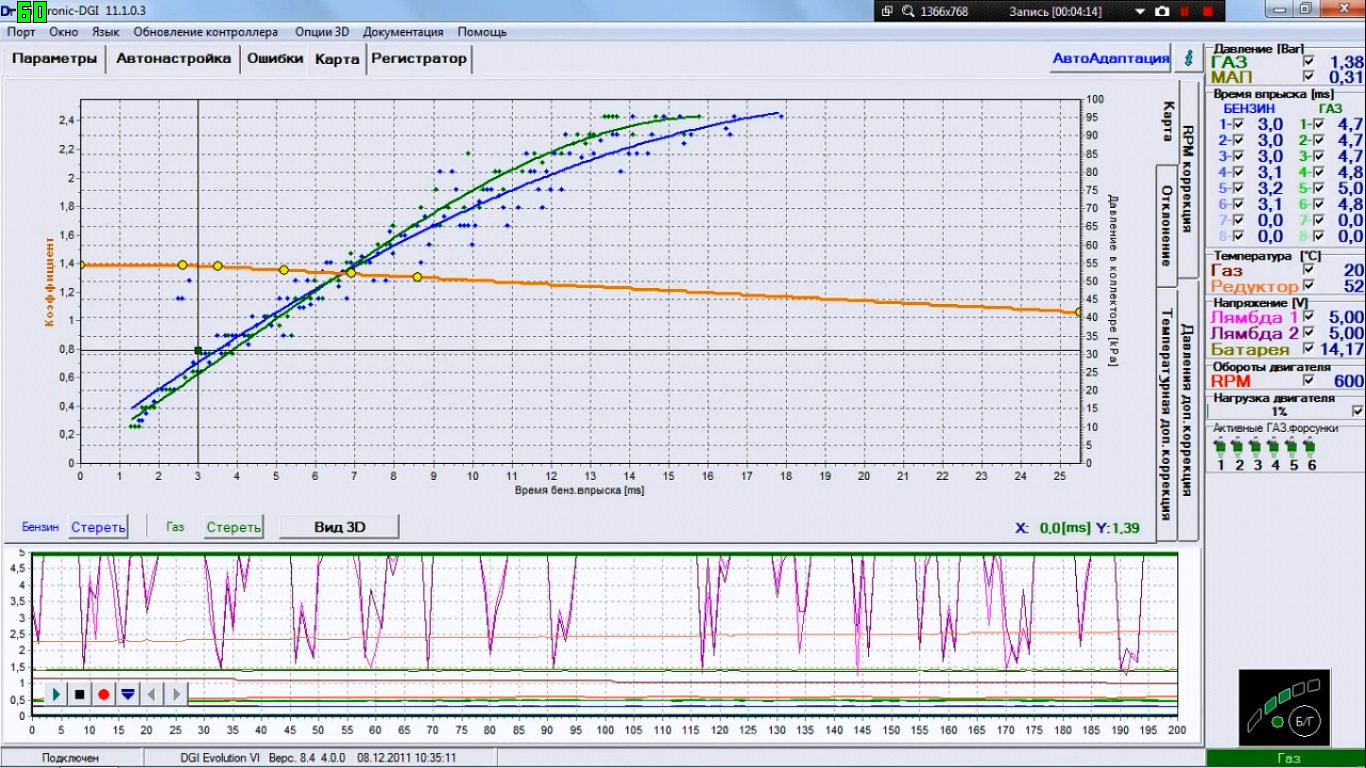Click Стереть next to Газ
Viewport: 1366px width, 768px height.
[233, 527]
